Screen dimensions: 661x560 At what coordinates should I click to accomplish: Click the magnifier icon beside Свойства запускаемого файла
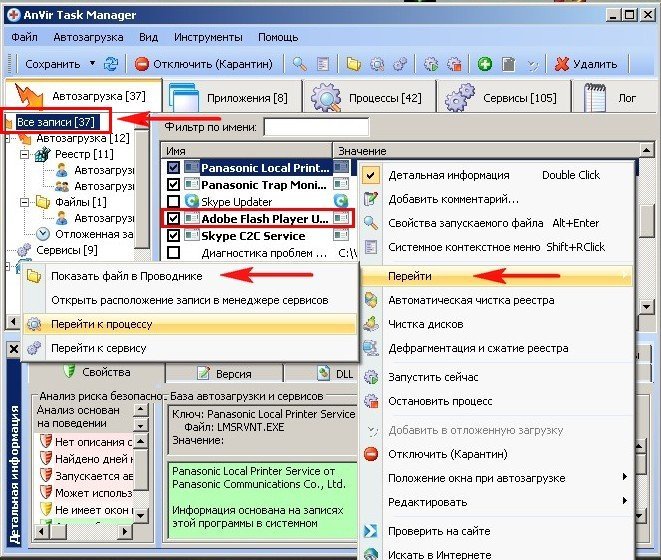click(371, 223)
